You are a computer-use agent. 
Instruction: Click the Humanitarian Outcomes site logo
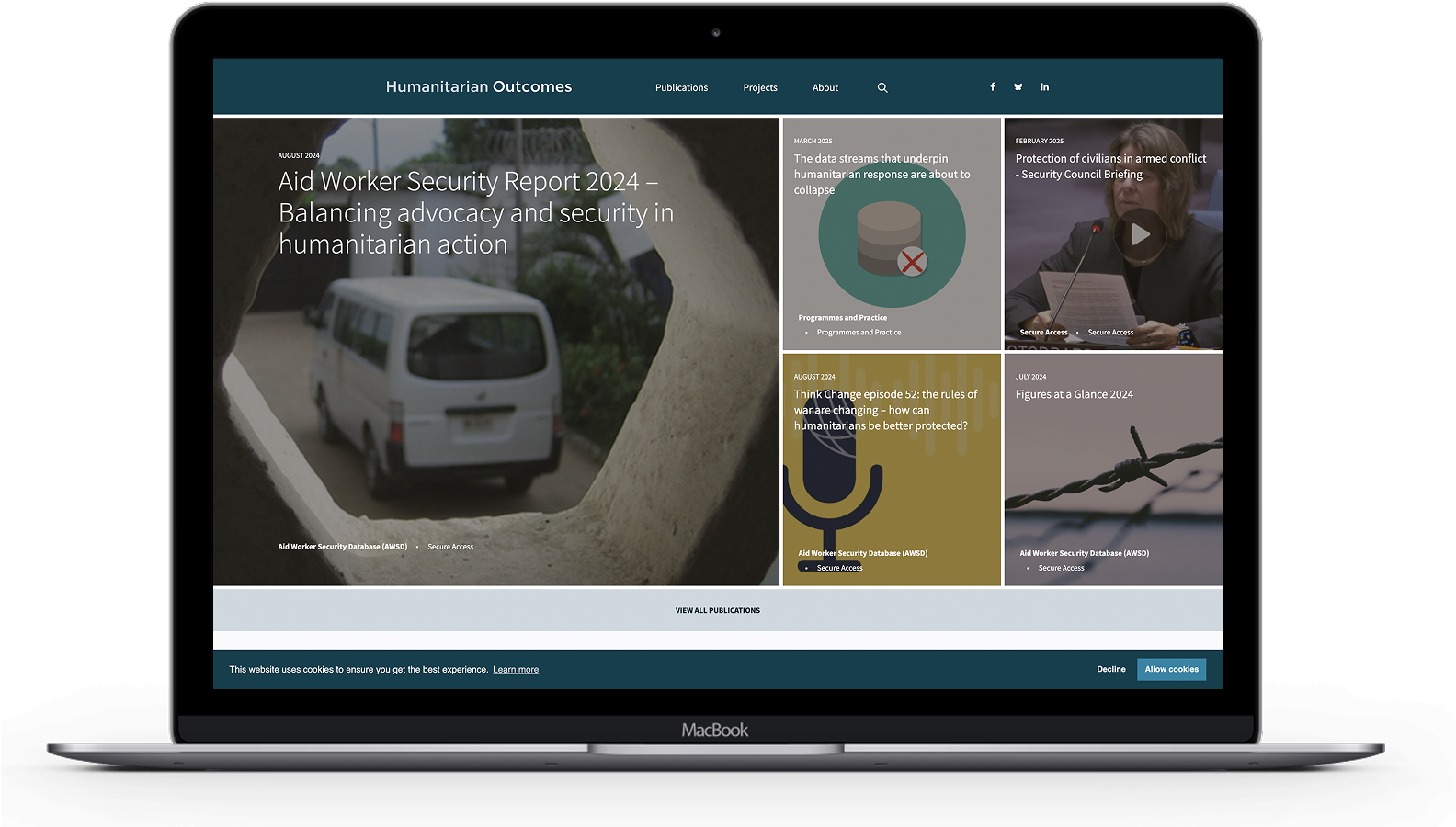click(479, 87)
